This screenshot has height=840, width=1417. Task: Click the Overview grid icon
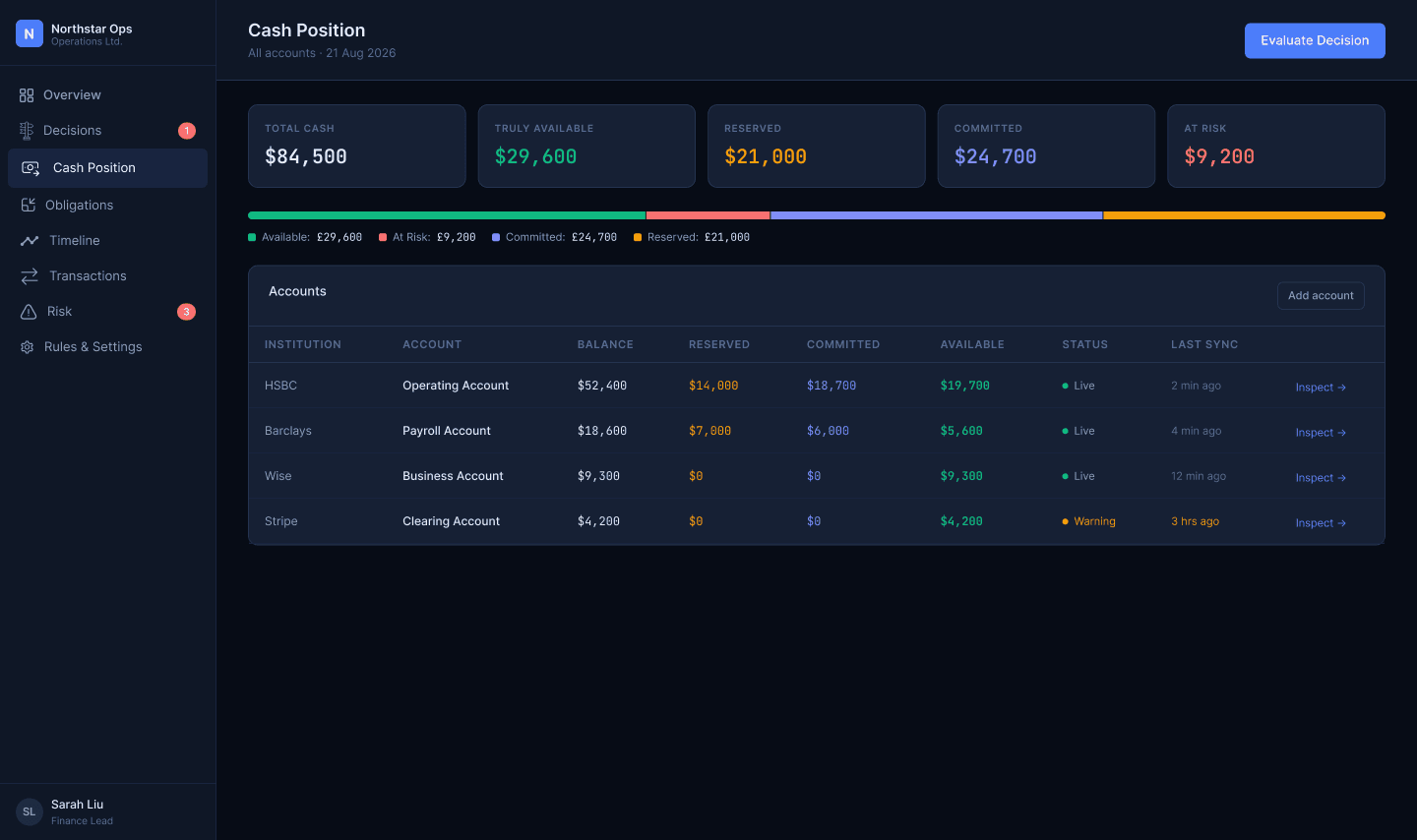(27, 95)
